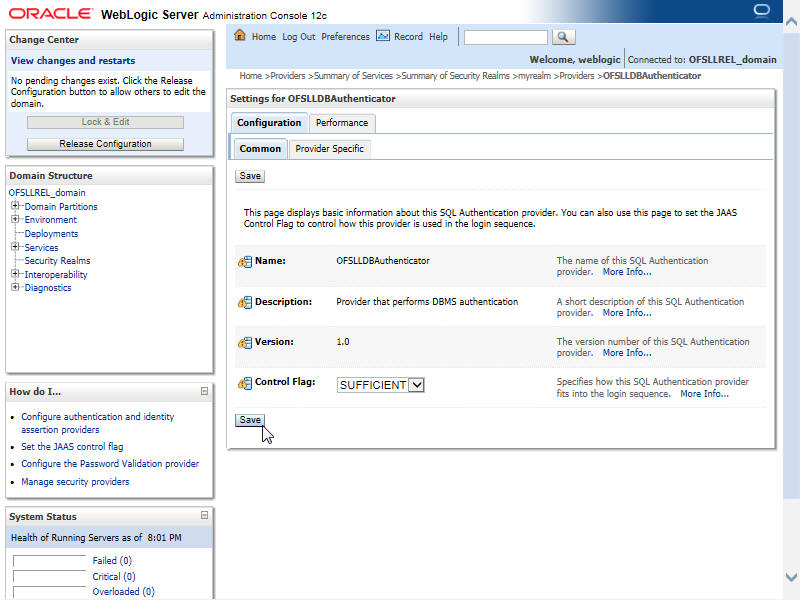This screenshot has height=600, width=800.
Task: Switch to the Performance tab
Action: click(x=342, y=123)
